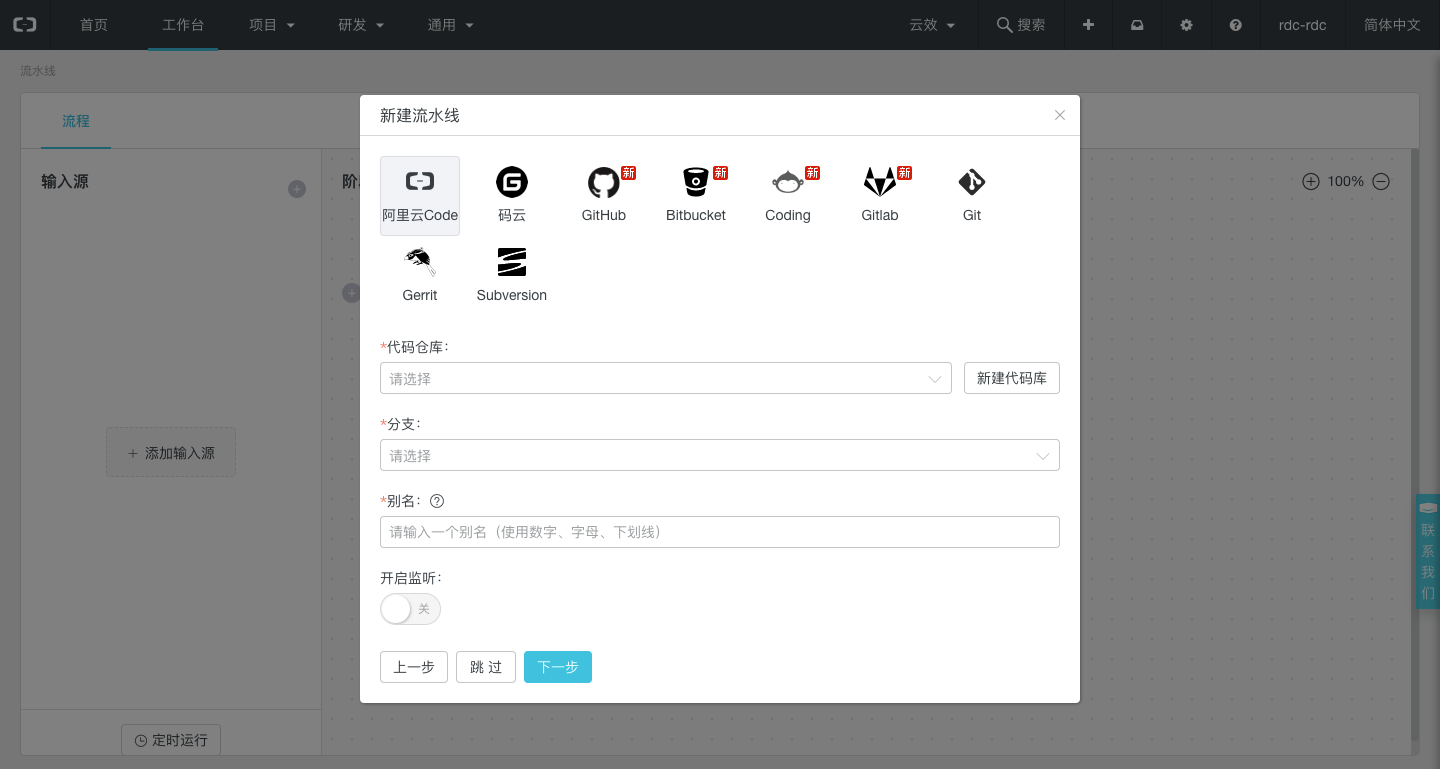Image resolution: width=1440 pixels, height=769 pixels.
Task: Click the 定时运行 button
Action: pyautogui.click(x=171, y=740)
